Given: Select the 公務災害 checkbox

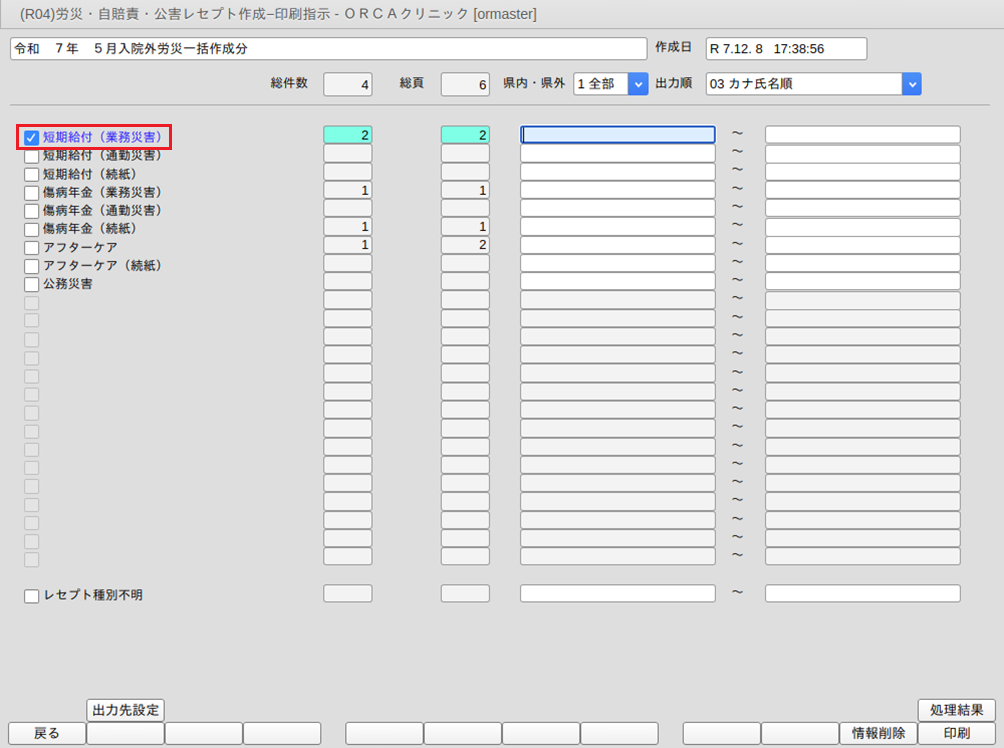Looking at the screenshot, I should (x=32, y=284).
